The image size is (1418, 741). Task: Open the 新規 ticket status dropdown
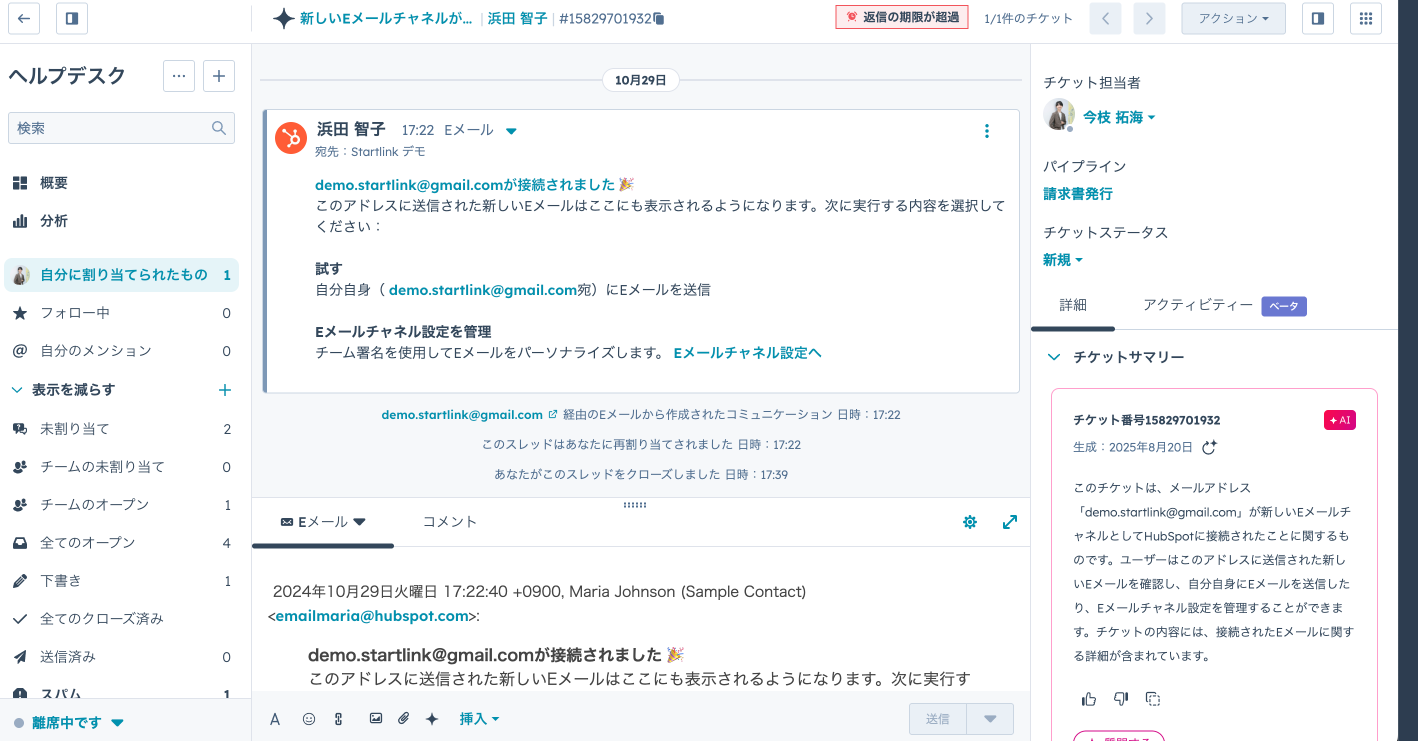(1063, 260)
